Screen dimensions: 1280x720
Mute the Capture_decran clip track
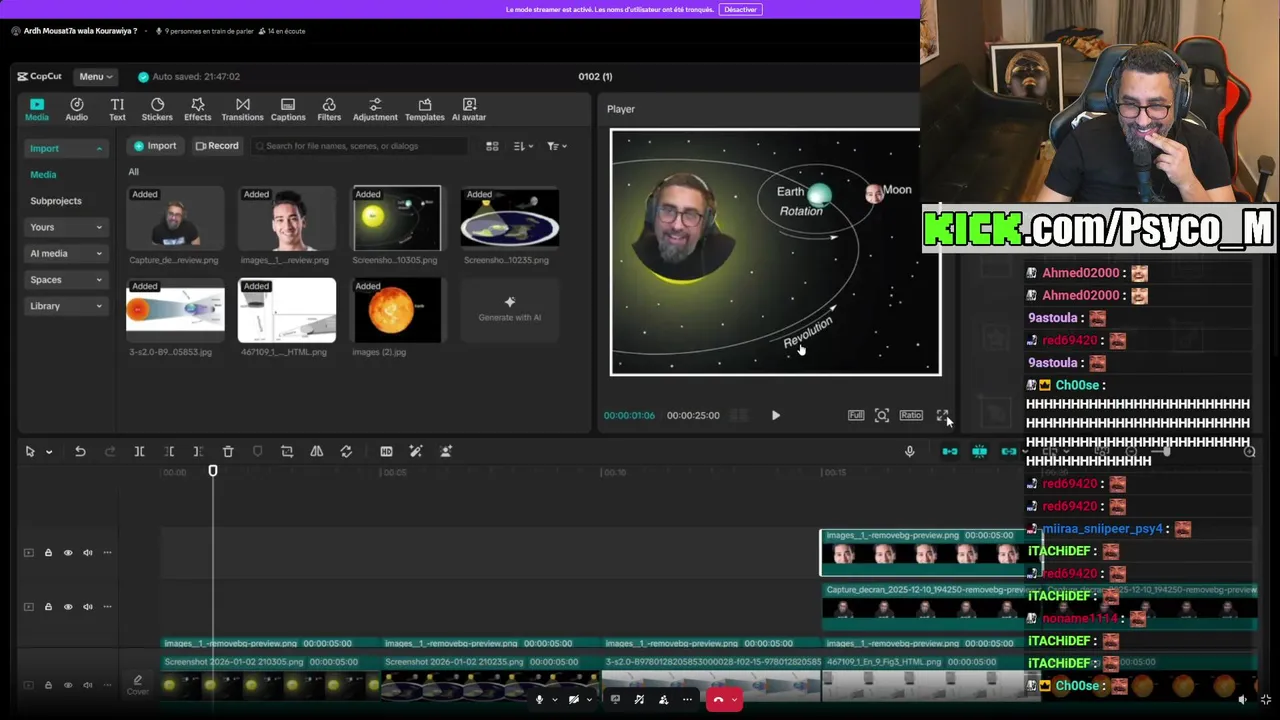pos(88,607)
